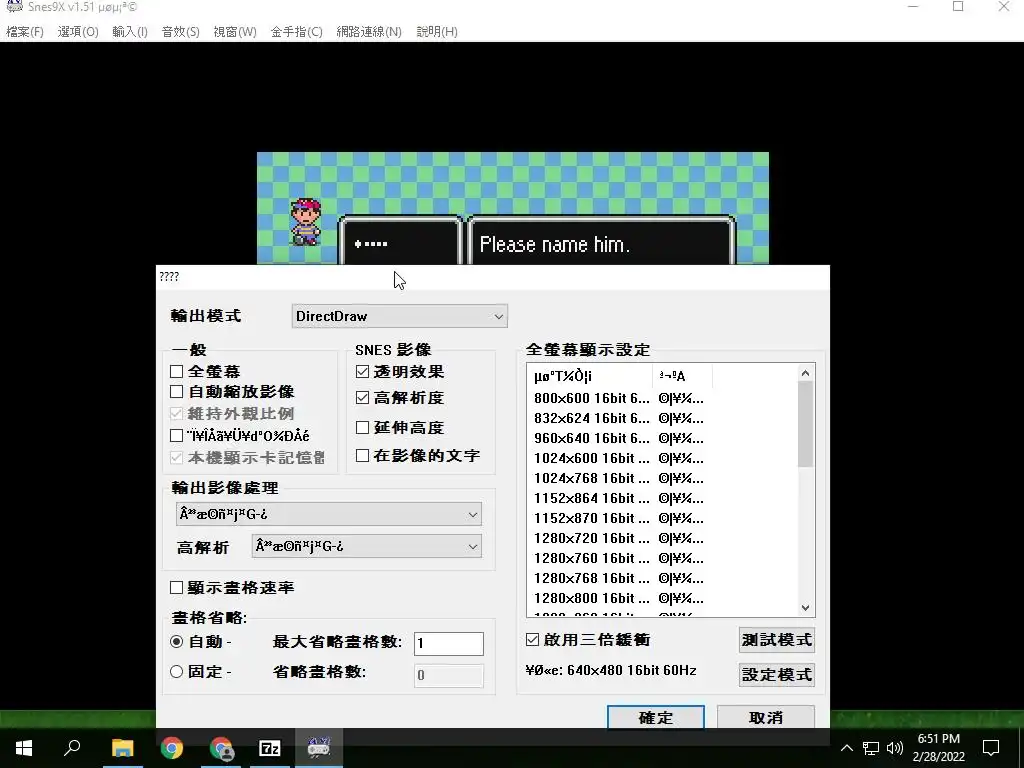Open 選項(O) menu

coord(78,31)
